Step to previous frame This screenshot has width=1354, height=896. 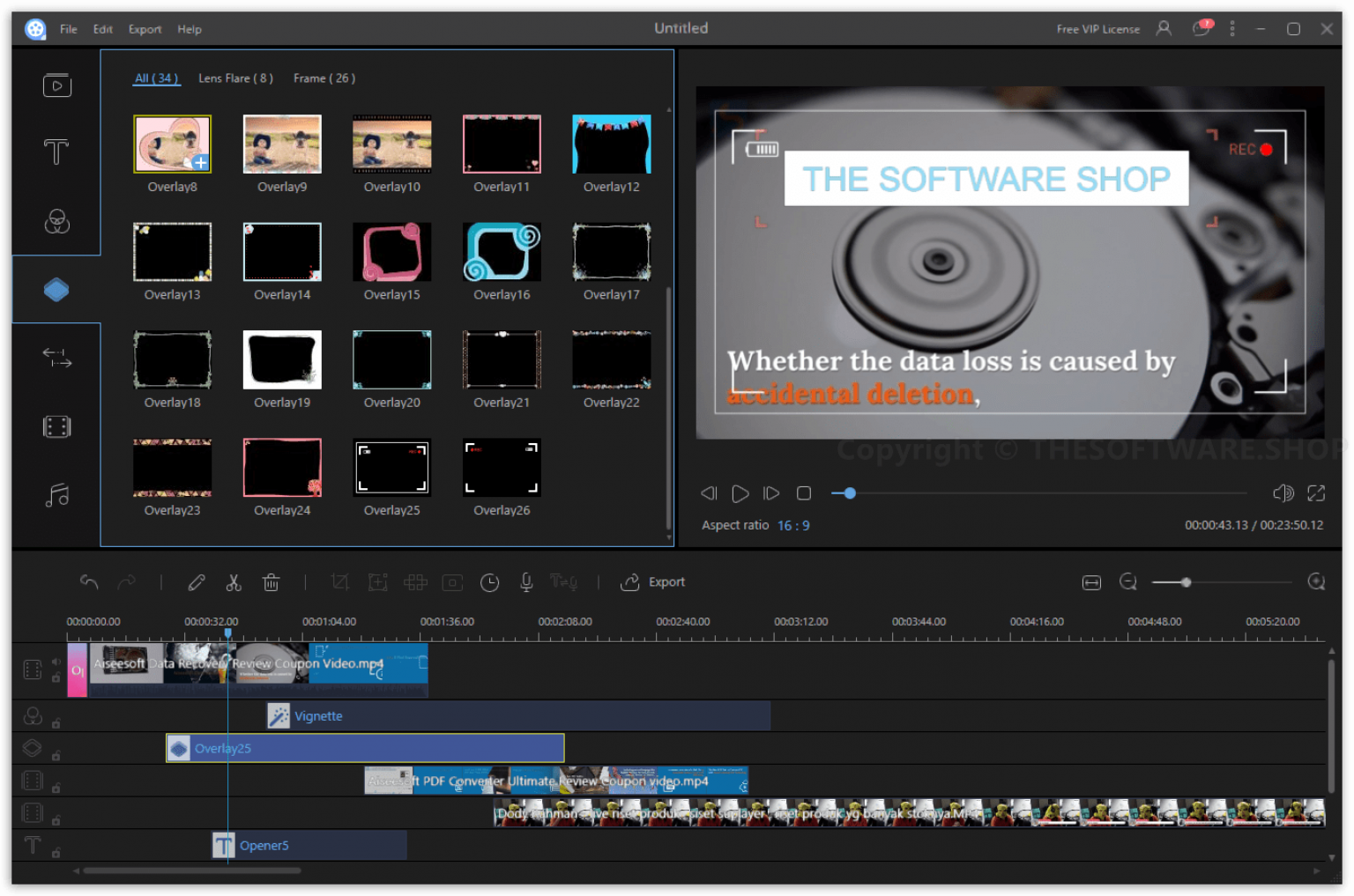(x=709, y=493)
